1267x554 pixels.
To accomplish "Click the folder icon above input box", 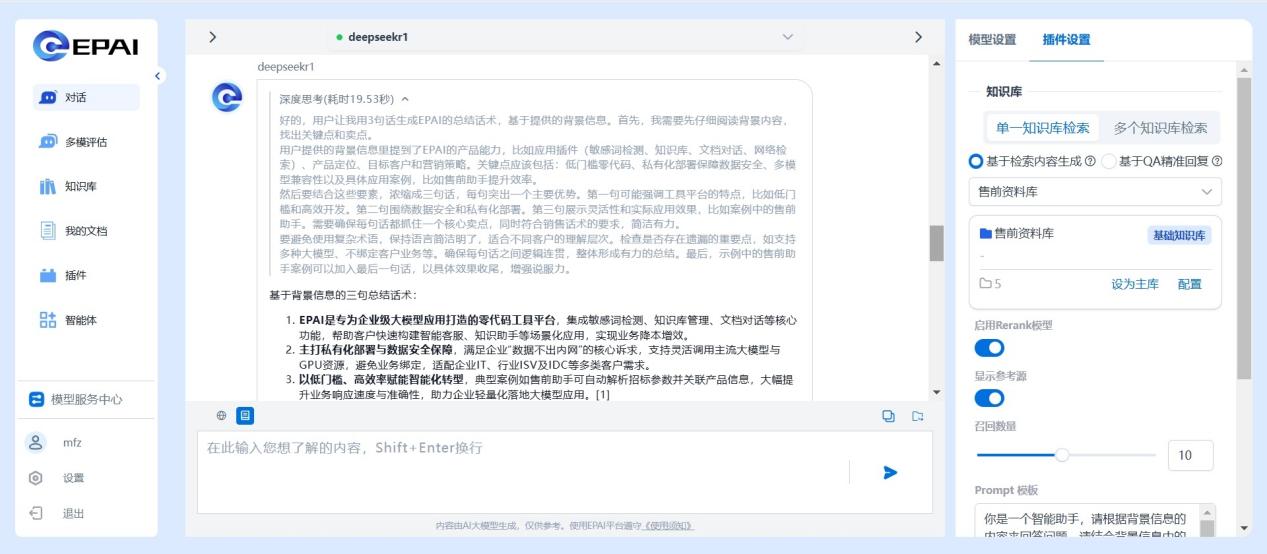I will pyautogui.click(x=917, y=416).
